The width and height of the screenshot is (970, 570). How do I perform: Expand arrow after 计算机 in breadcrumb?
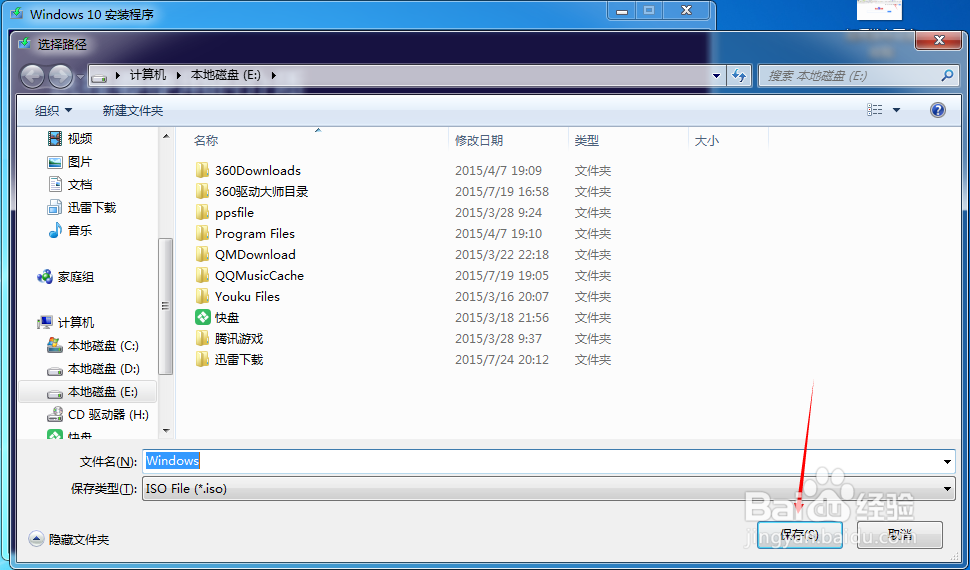(x=179, y=76)
